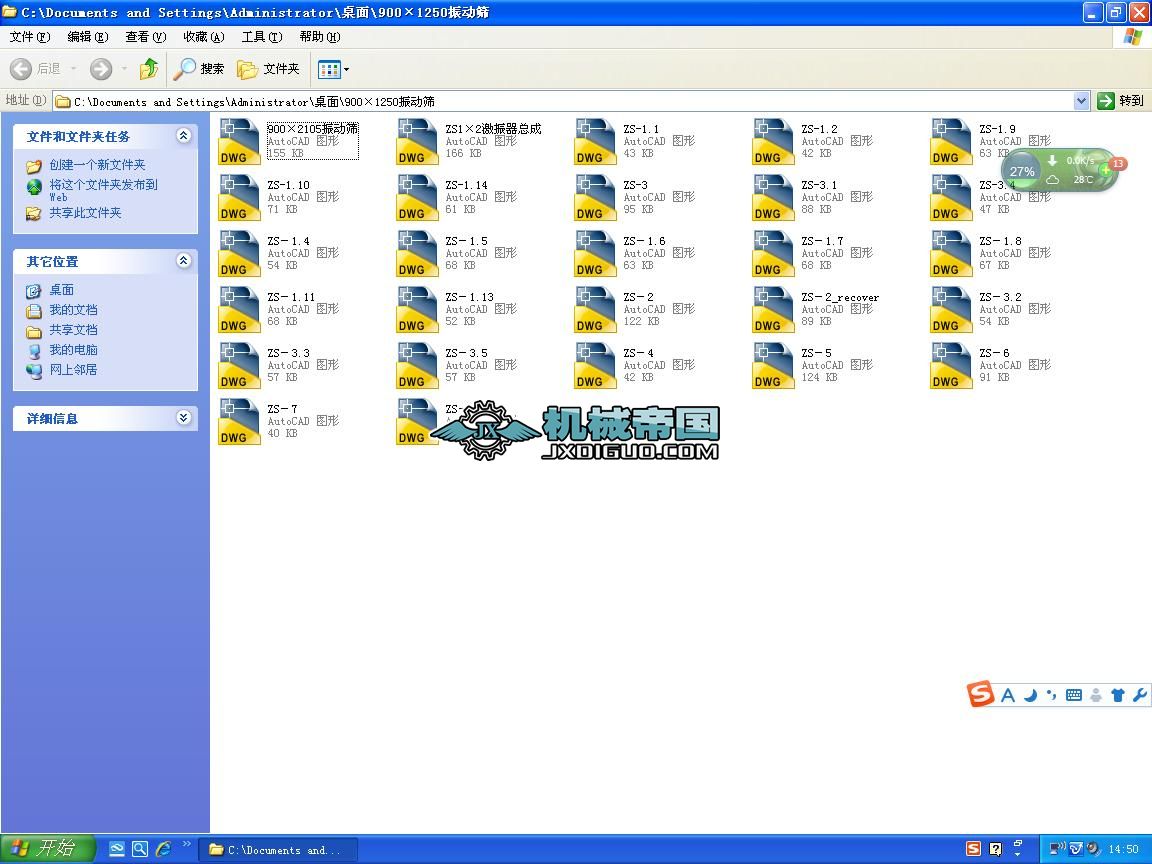
Task: Open the 查看(V) menu
Action: (x=145, y=37)
